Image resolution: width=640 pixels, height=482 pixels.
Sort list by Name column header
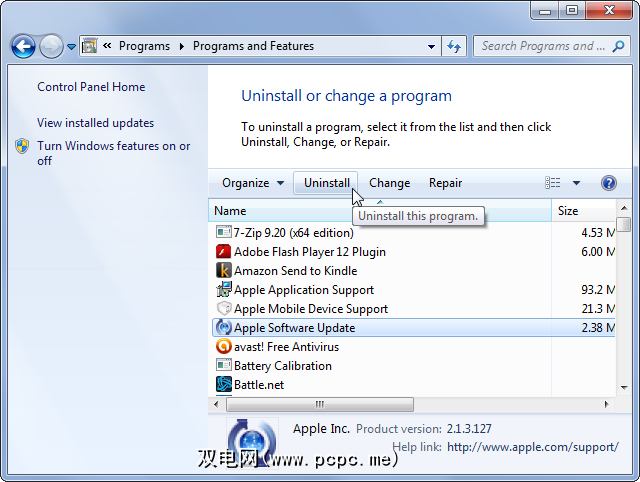click(380, 211)
